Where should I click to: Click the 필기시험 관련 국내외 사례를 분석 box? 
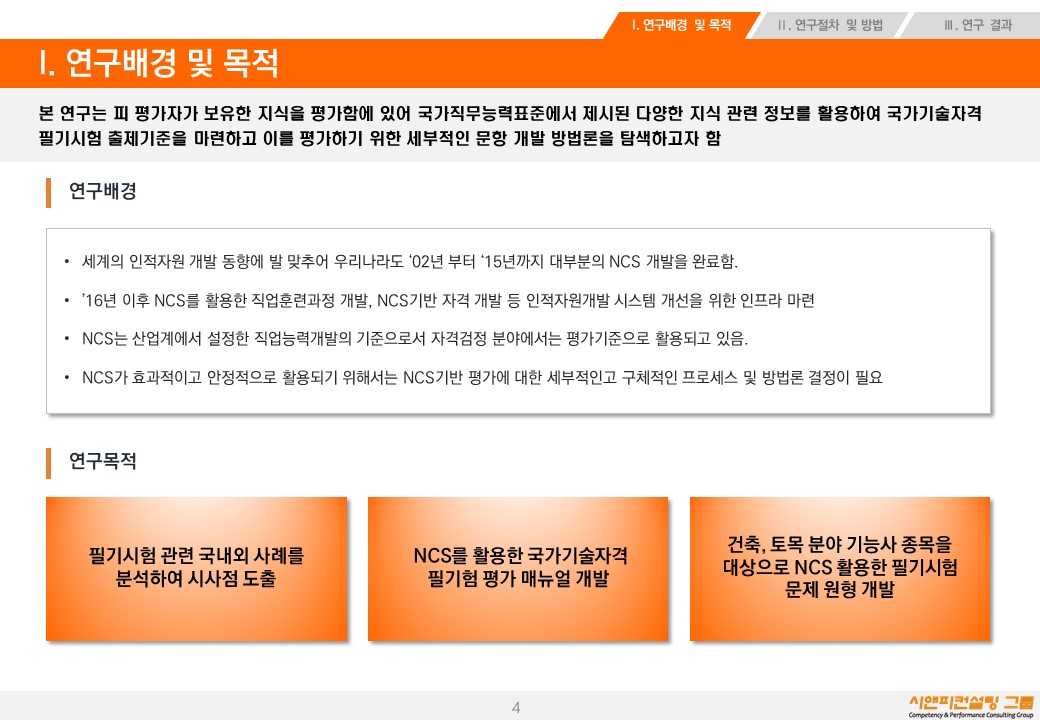pos(196,569)
